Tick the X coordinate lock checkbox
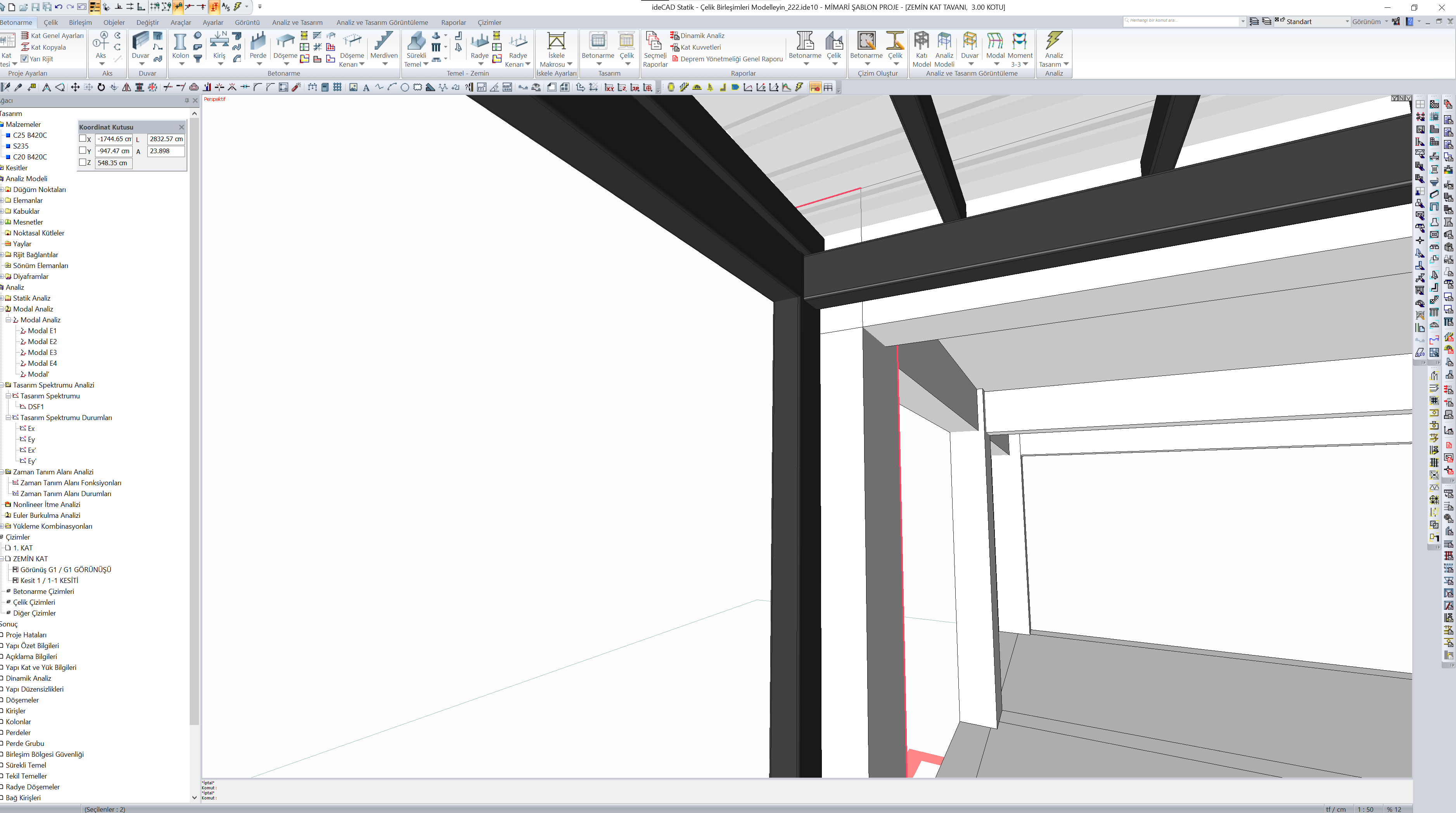Image resolution: width=1456 pixels, height=813 pixels. click(x=83, y=138)
